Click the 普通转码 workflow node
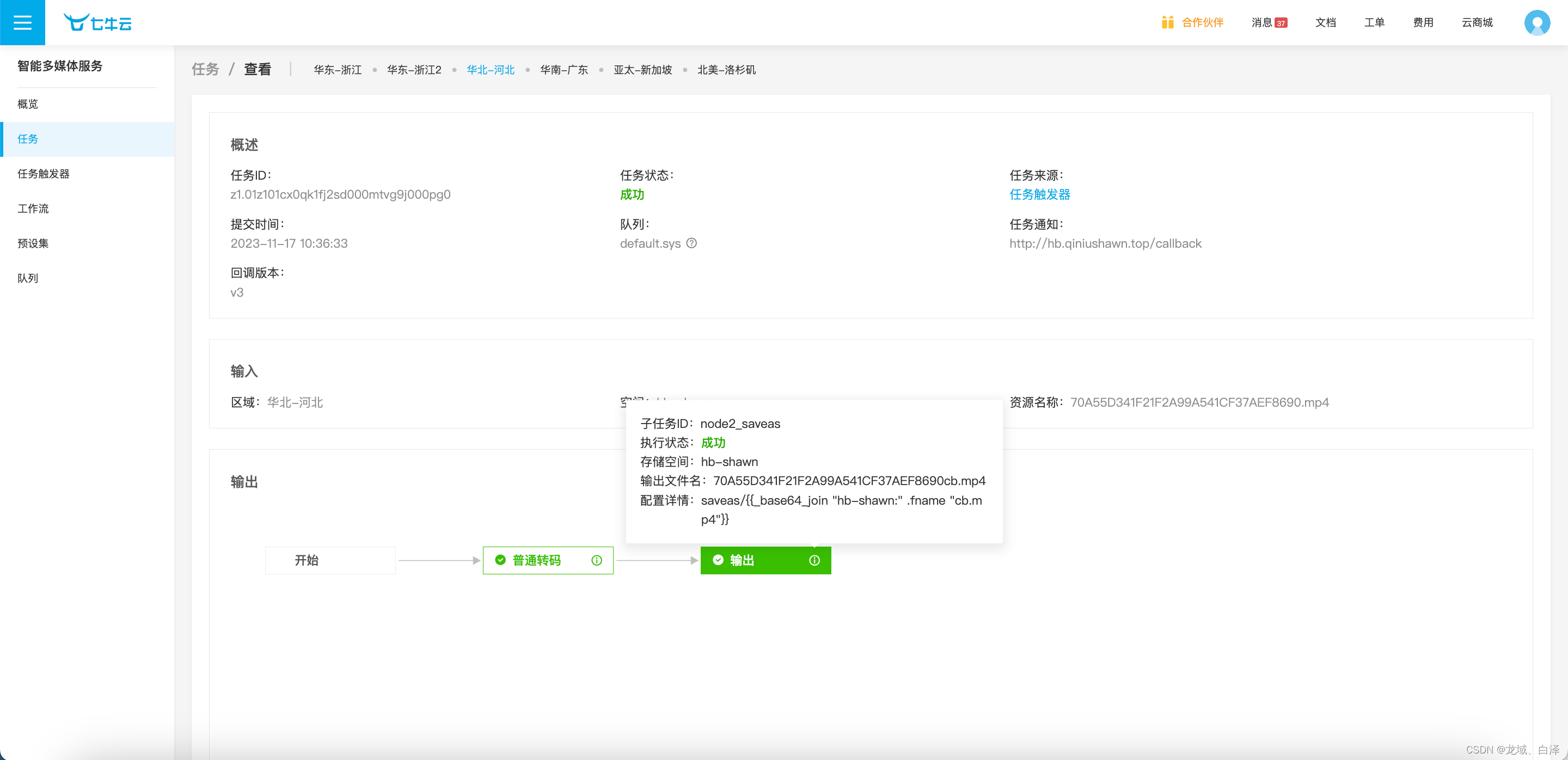 pyautogui.click(x=548, y=560)
